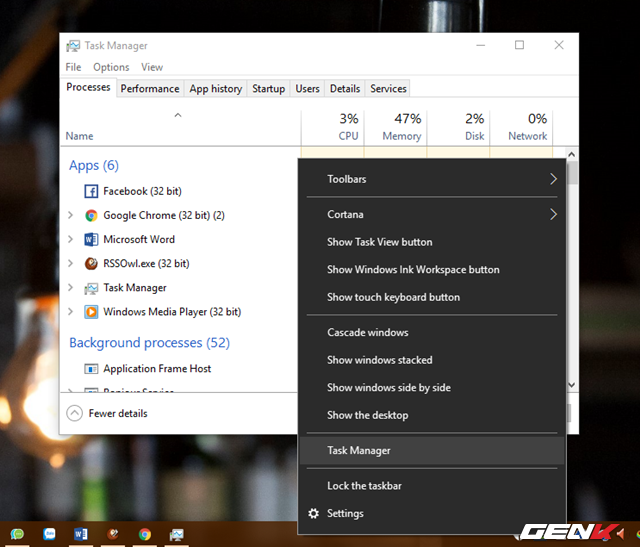
Task: Choose Cascade windows
Action: point(432,332)
